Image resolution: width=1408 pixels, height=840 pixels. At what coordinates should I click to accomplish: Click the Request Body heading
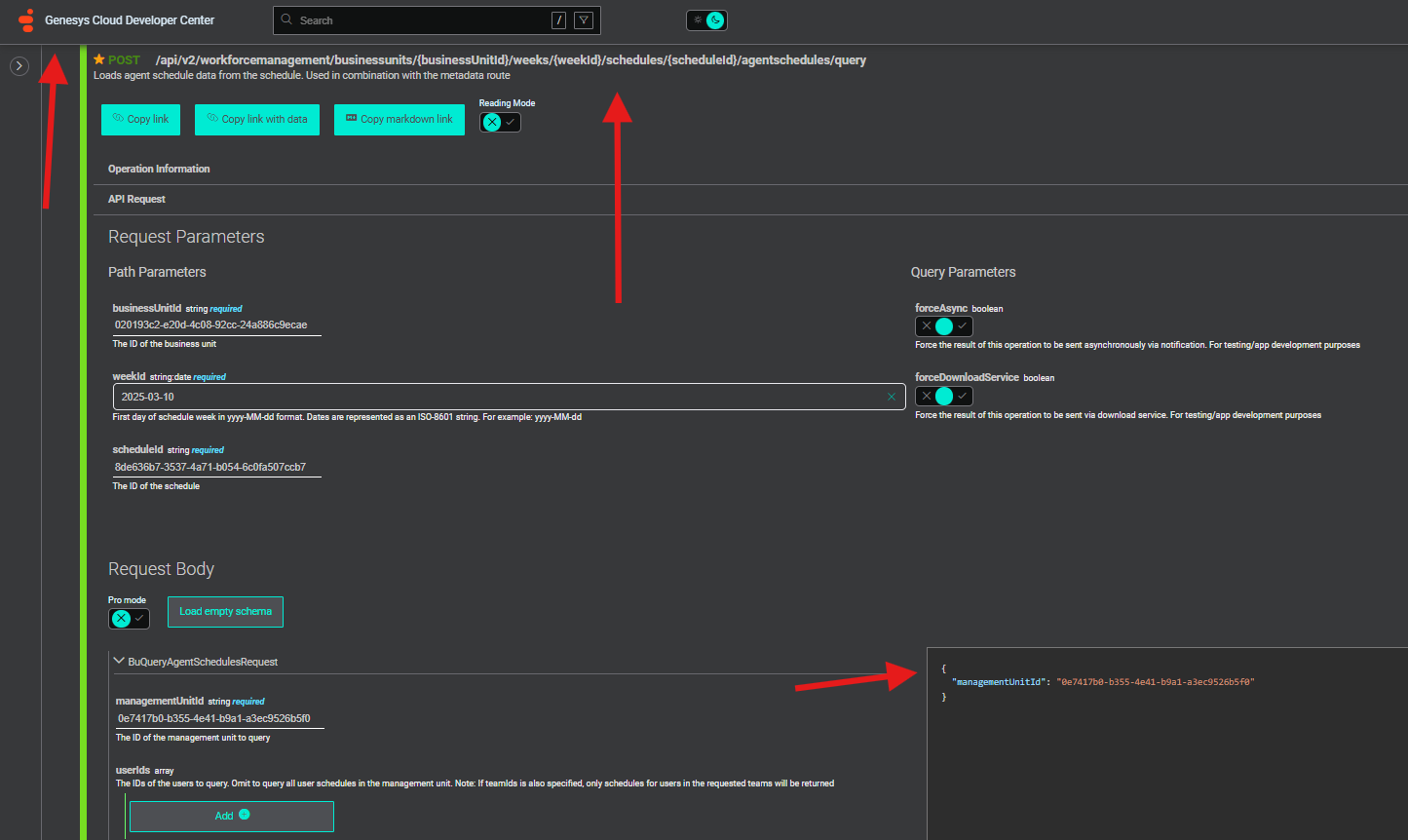pyautogui.click(x=161, y=569)
